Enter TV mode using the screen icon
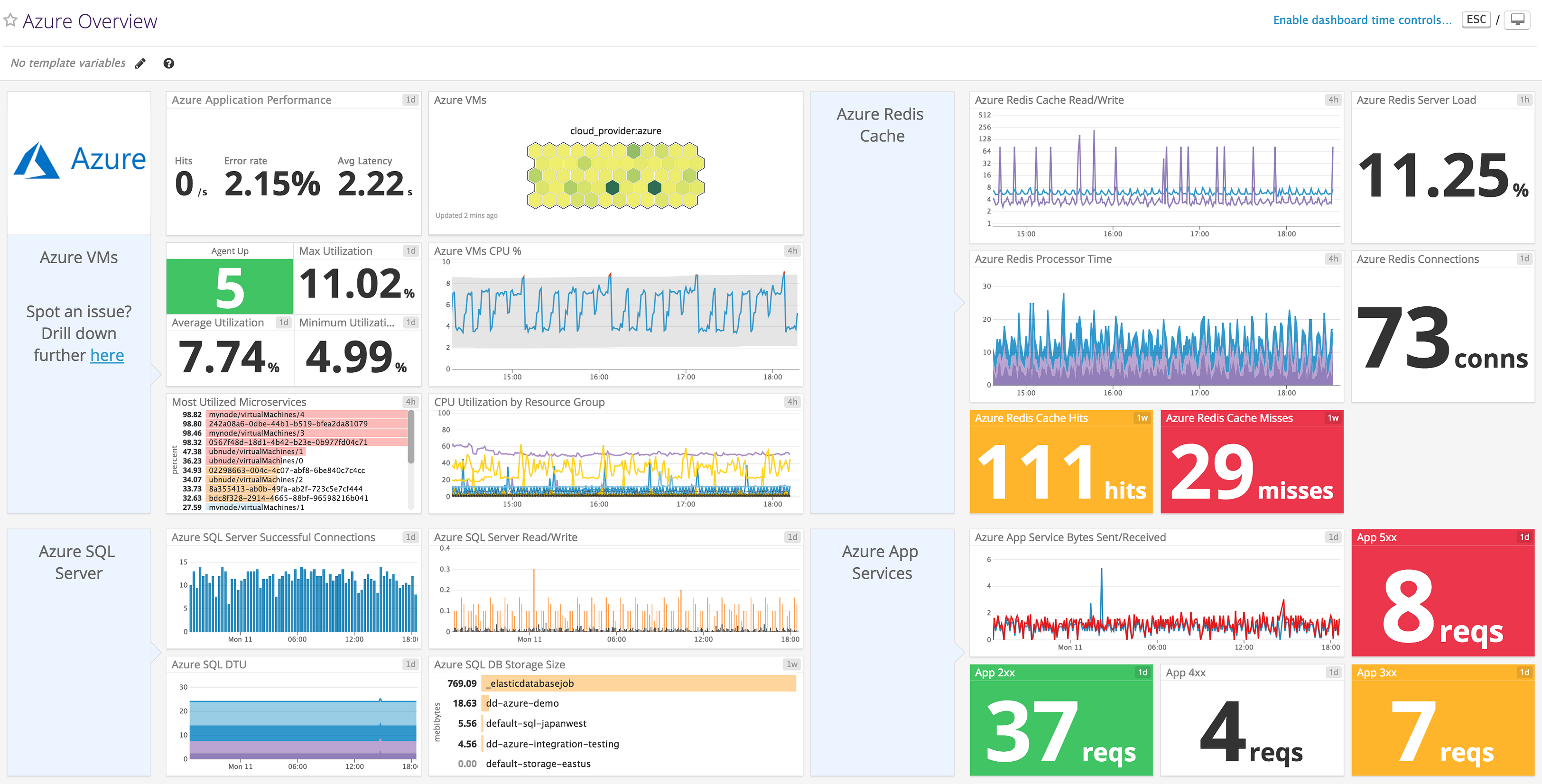Viewport: 1542px width, 784px height. (x=1518, y=19)
